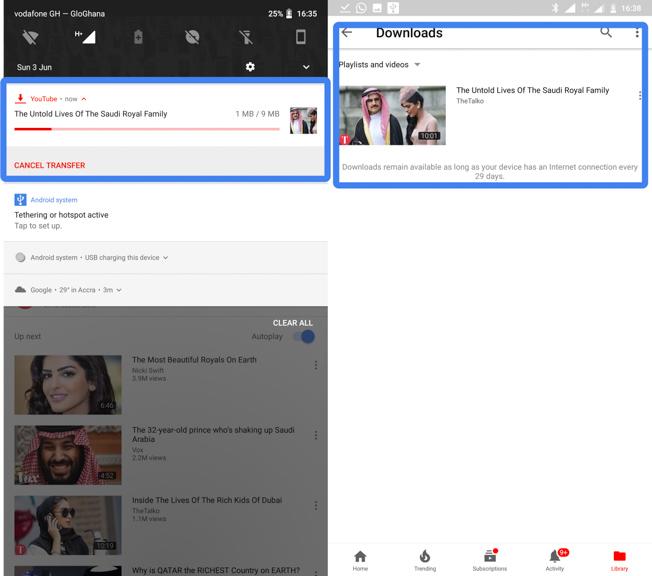Viewport: 652px width, 576px height.
Task: Search within Downloads using the magnifier
Action: (606, 33)
